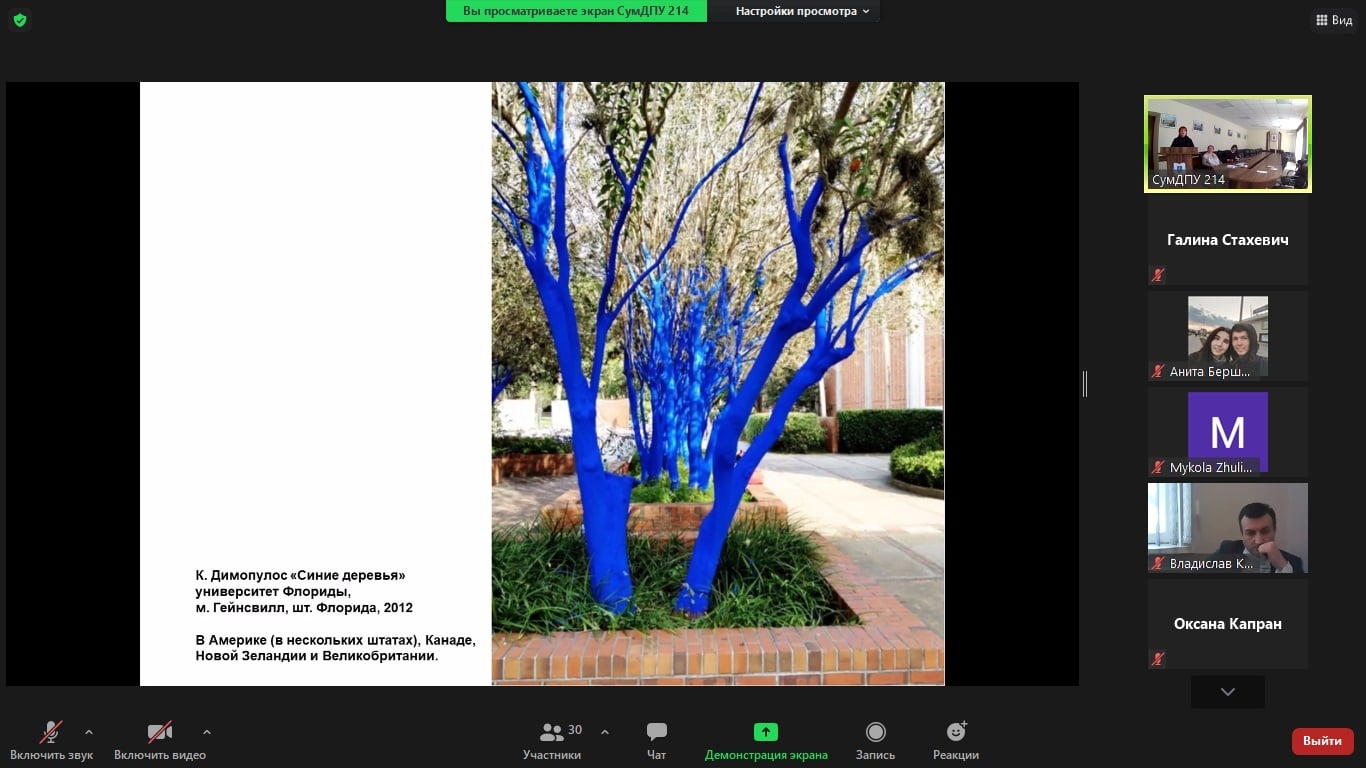Viewport: 1366px width, 768px height.
Task: Click muted mic icon on Галина Стахевич tile
Action: [x=1158, y=275]
